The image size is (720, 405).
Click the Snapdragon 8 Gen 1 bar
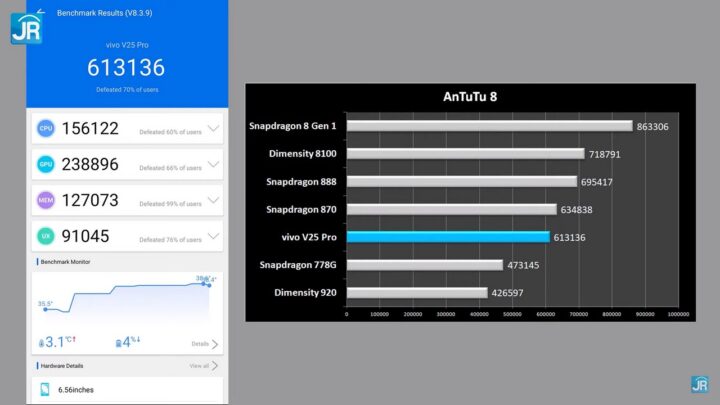pos(489,126)
